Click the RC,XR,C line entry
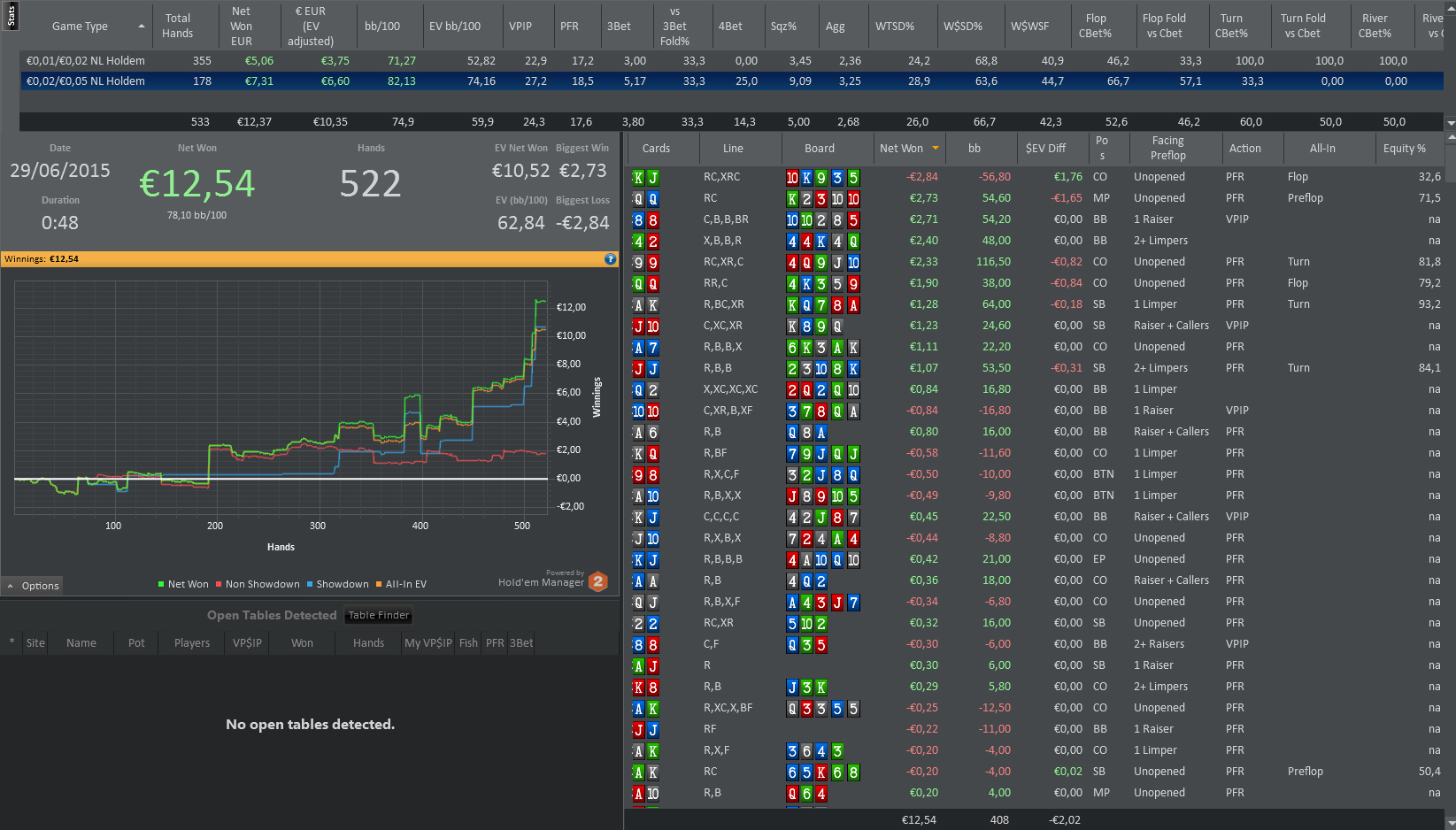The width and height of the screenshot is (1456, 830). tap(723, 262)
